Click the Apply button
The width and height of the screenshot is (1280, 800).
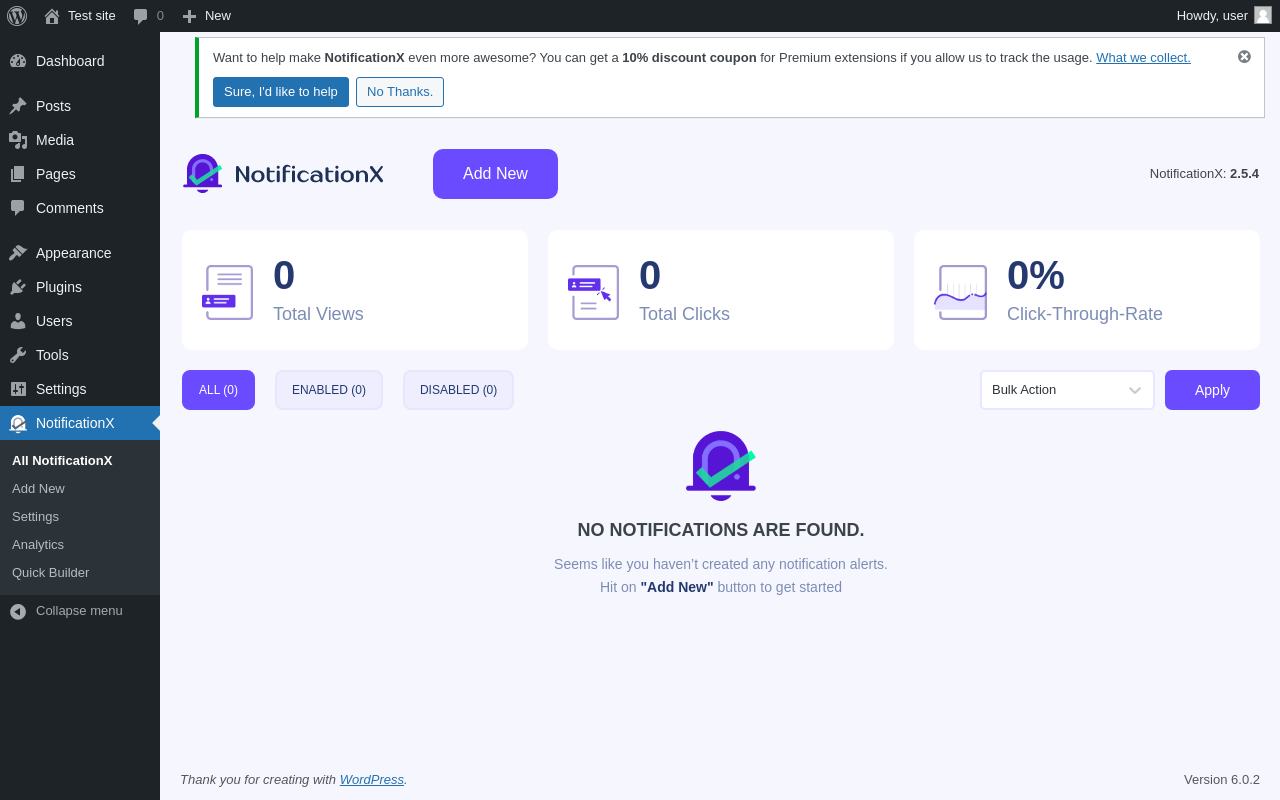[x=1212, y=390]
